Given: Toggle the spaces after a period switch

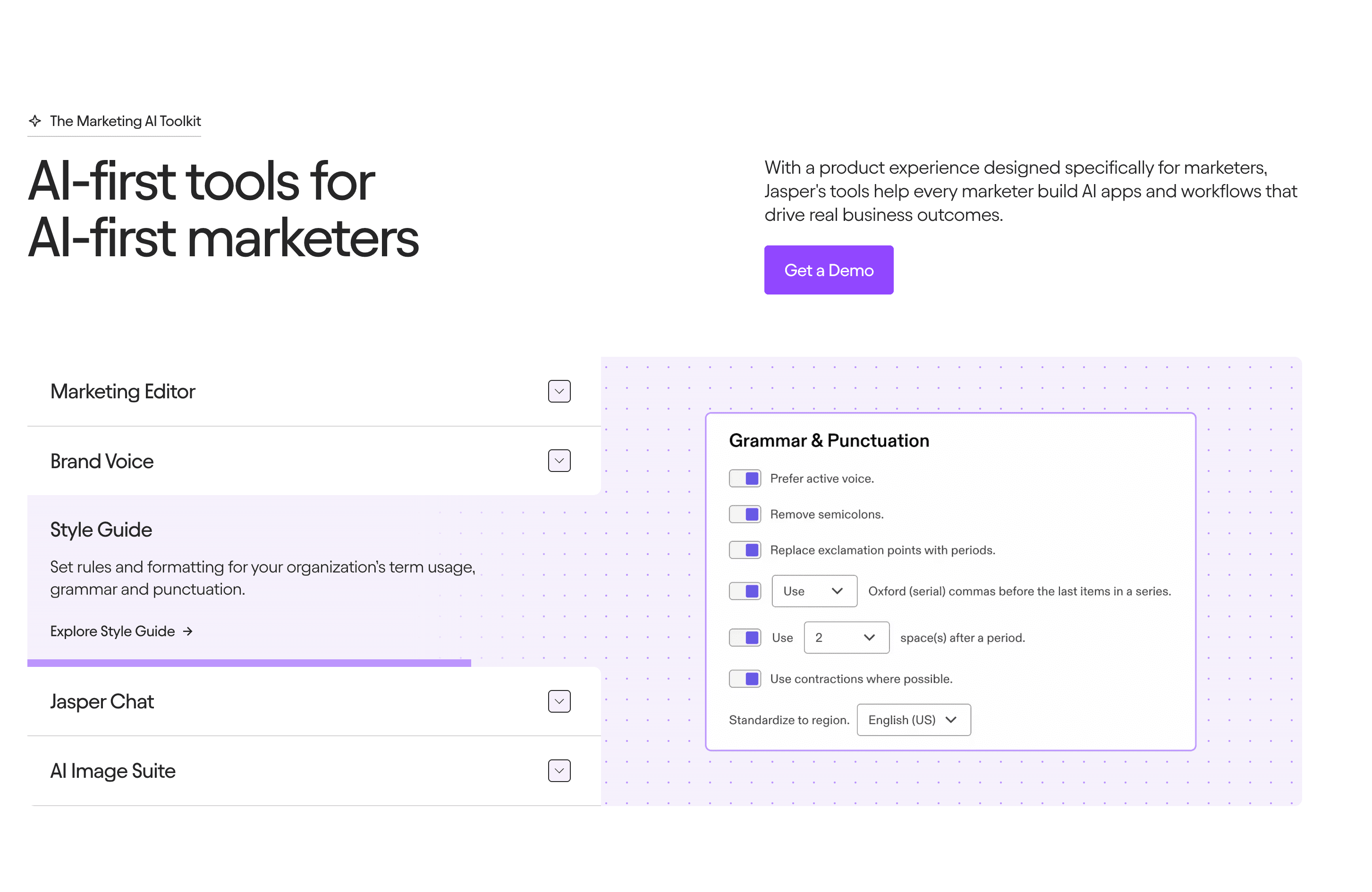Looking at the screenshot, I should [744, 637].
